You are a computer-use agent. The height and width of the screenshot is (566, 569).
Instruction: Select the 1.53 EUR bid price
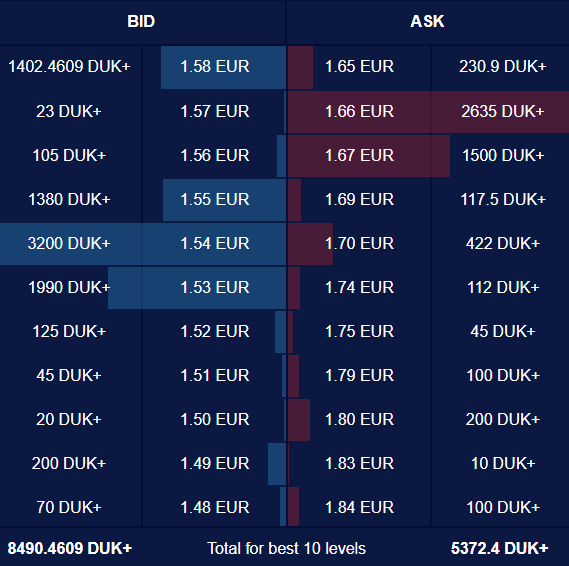click(x=215, y=288)
